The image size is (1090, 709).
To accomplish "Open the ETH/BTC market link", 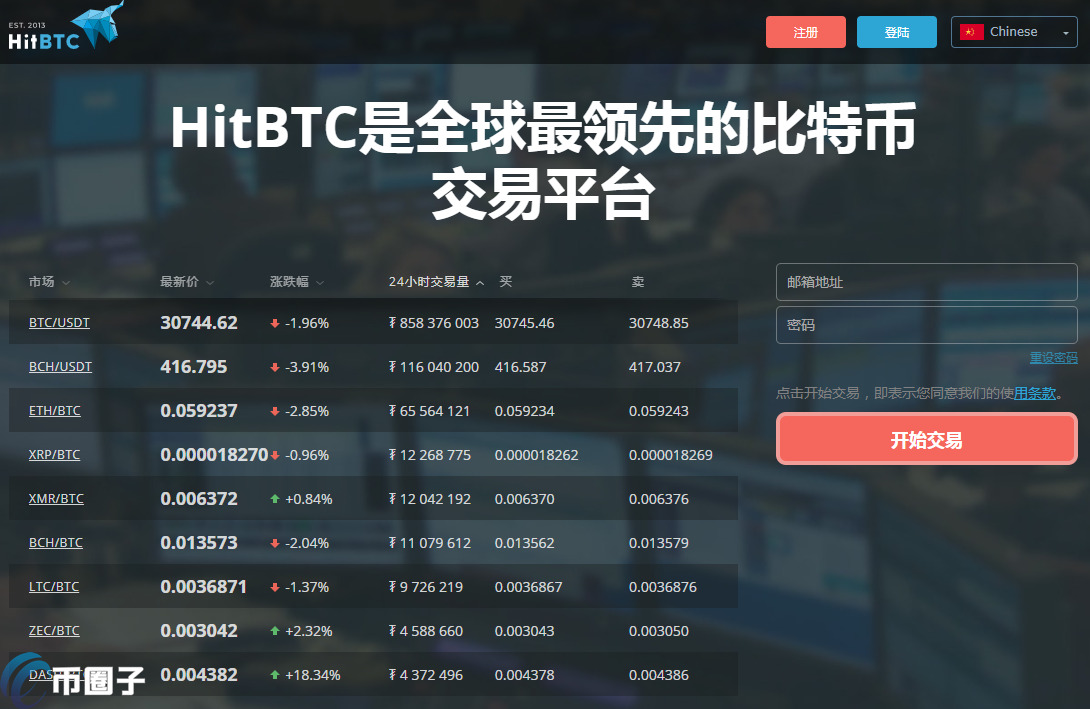I will point(54,411).
